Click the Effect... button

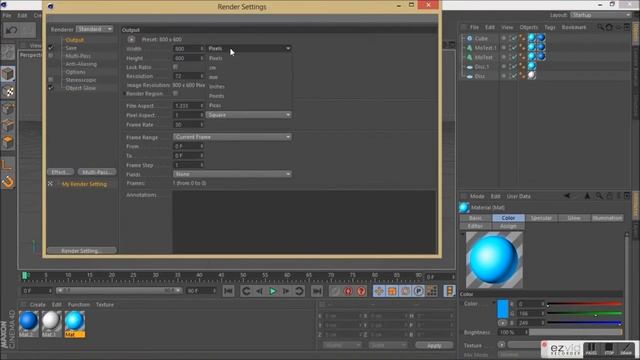point(60,172)
